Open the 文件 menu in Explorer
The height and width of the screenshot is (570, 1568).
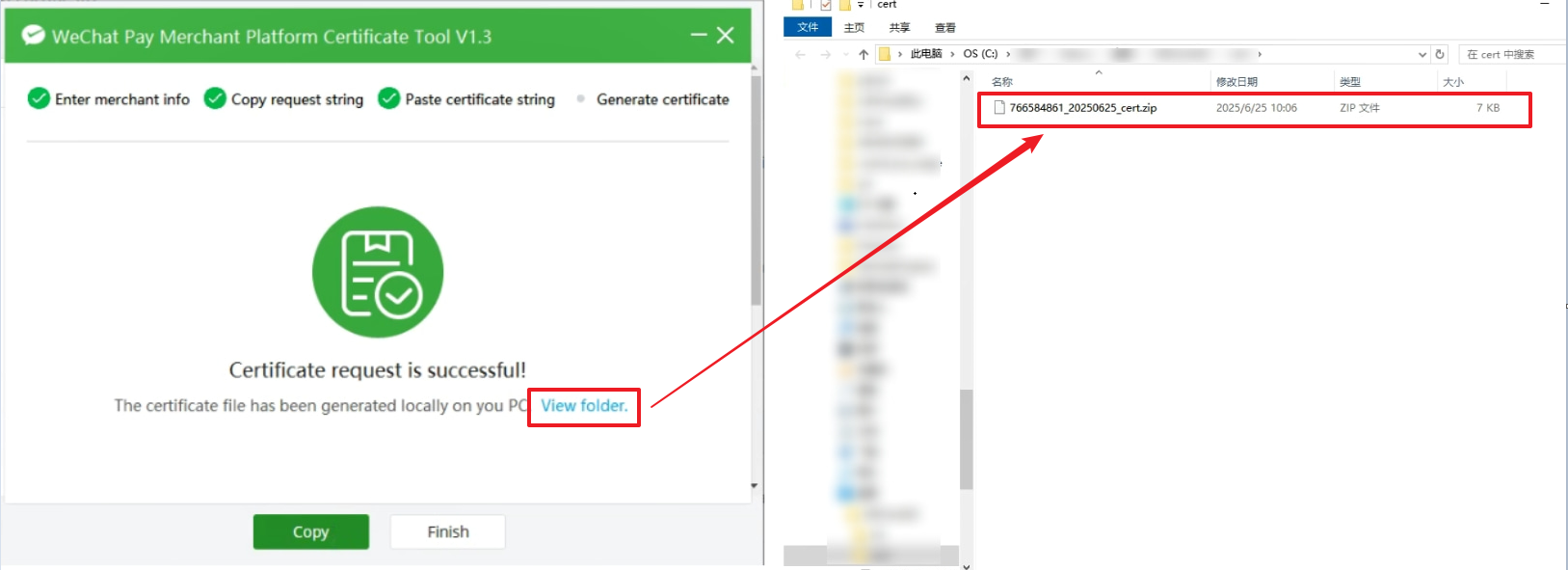[808, 27]
